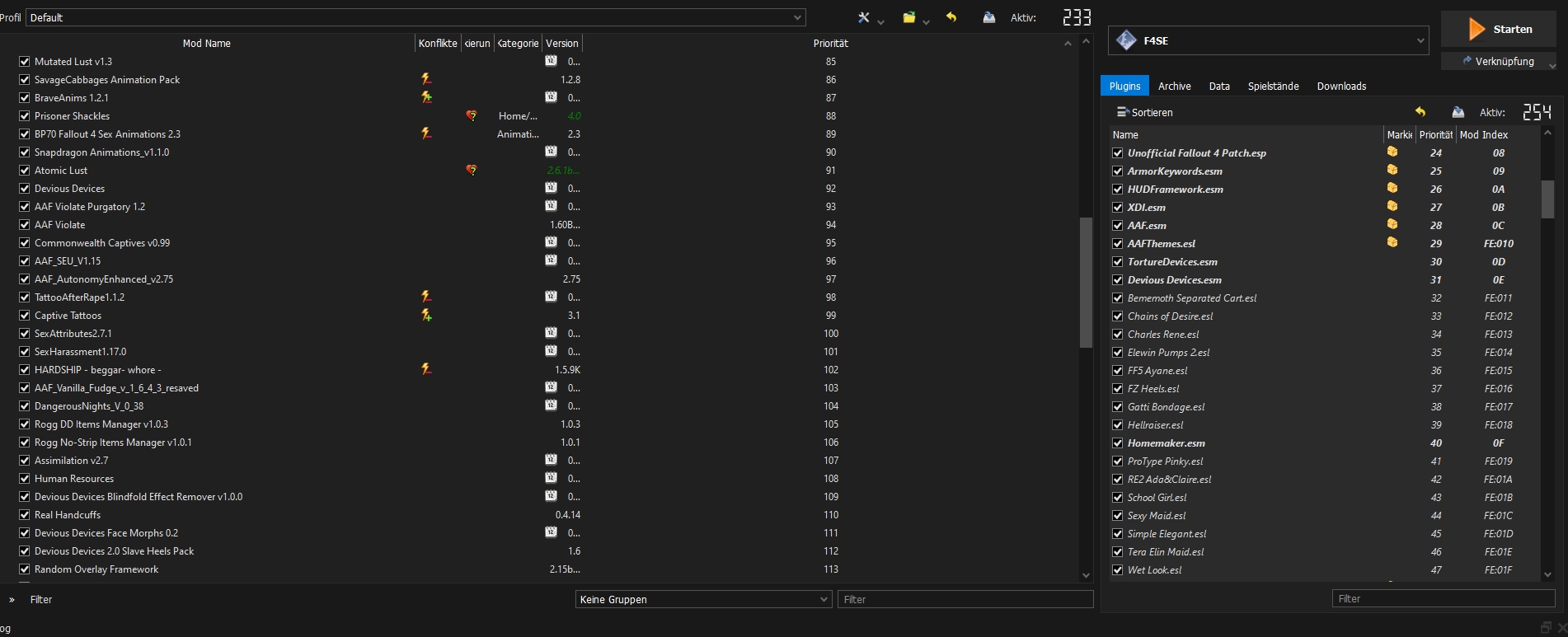The width and height of the screenshot is (1568, 637).
Task: Toggle the AAF Violate mod checkbox
Action: (25, 224)
